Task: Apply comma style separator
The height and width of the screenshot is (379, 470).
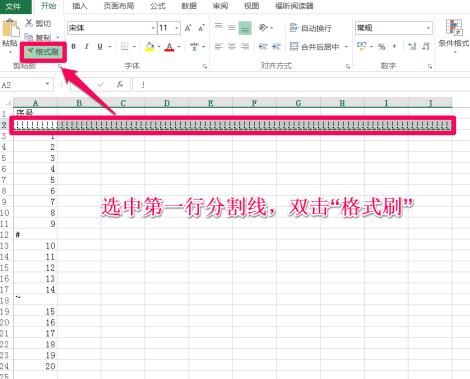Action: point(395,47)
